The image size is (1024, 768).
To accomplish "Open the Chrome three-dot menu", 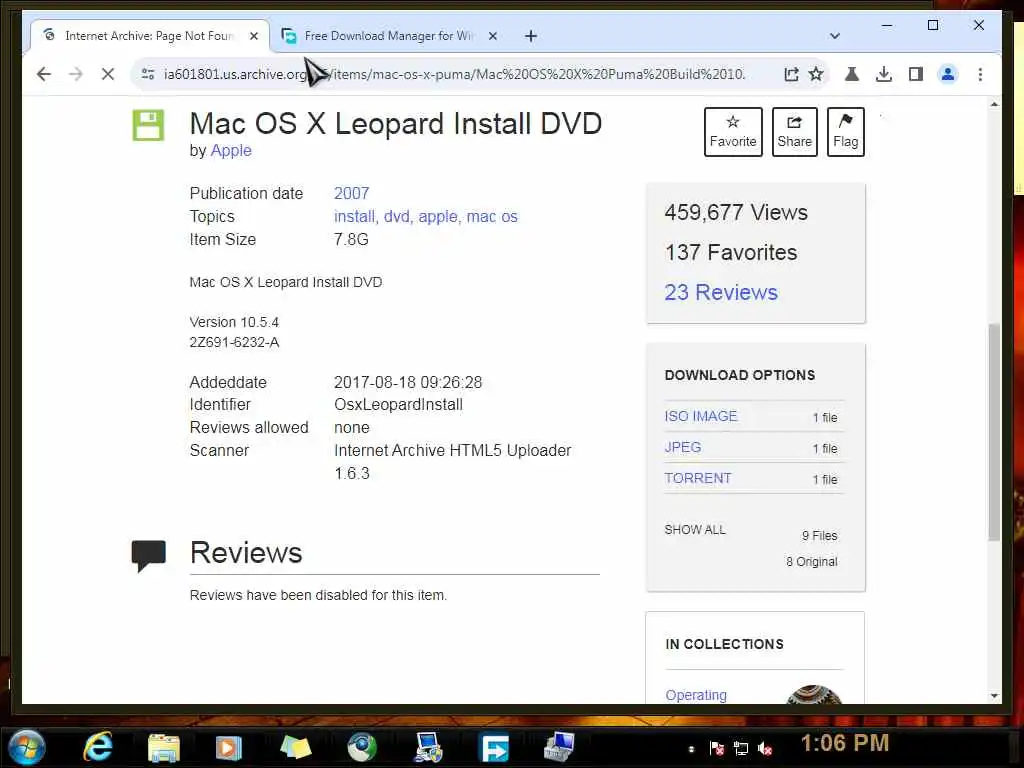I will [980, 74].
